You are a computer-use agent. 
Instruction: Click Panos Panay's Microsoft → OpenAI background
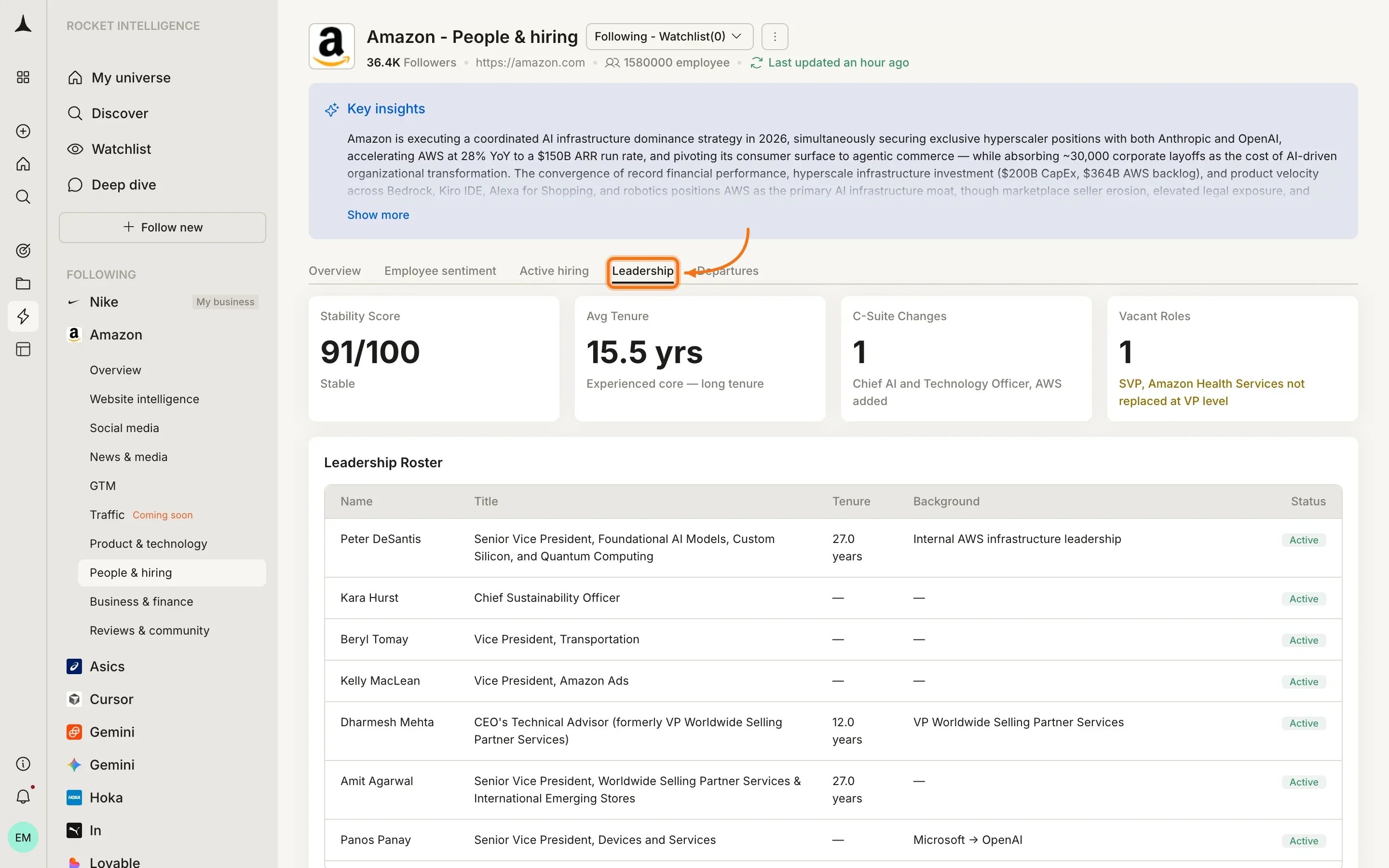coord(967,840)
